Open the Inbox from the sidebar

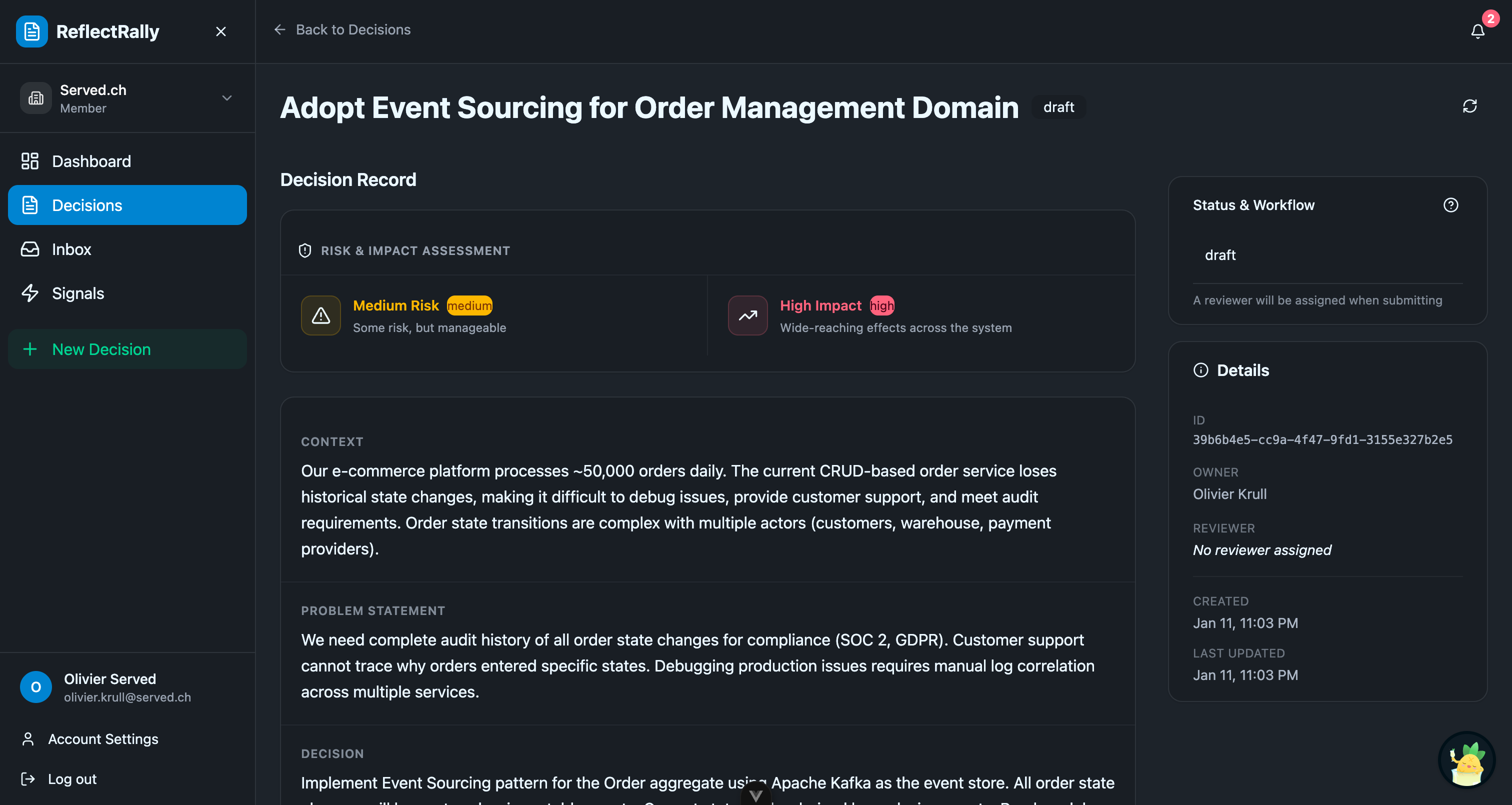tap(71, 249)
